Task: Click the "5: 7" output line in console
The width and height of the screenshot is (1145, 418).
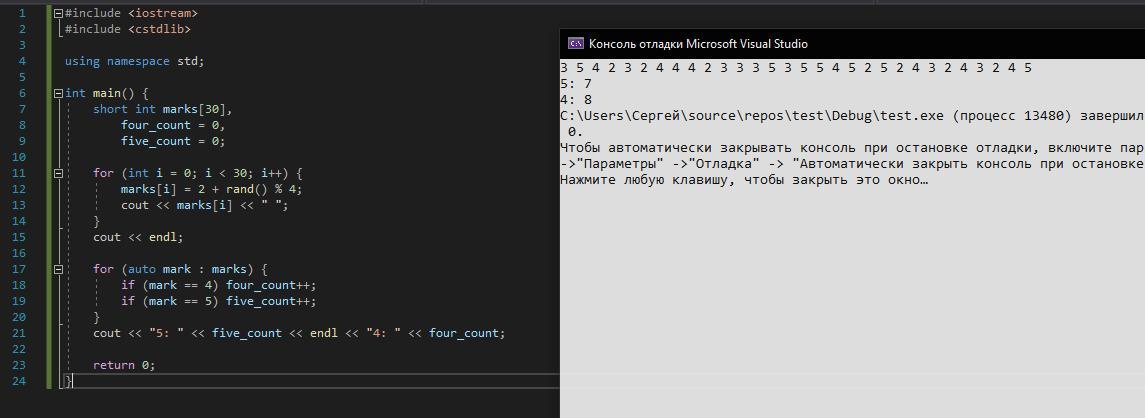Action: click(576, 84)
